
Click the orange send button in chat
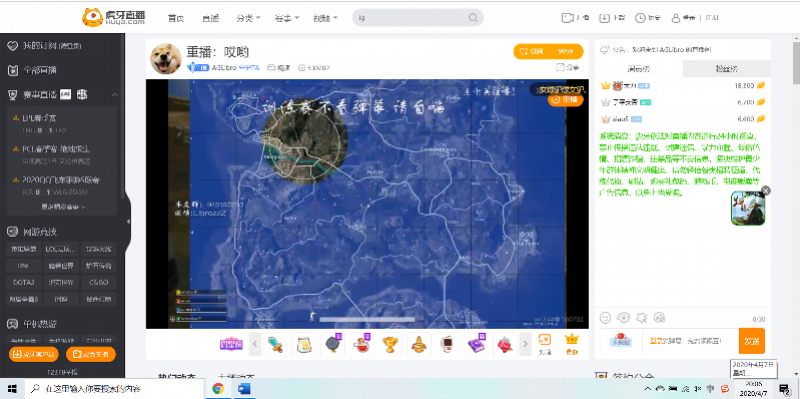tap(752, 341)
